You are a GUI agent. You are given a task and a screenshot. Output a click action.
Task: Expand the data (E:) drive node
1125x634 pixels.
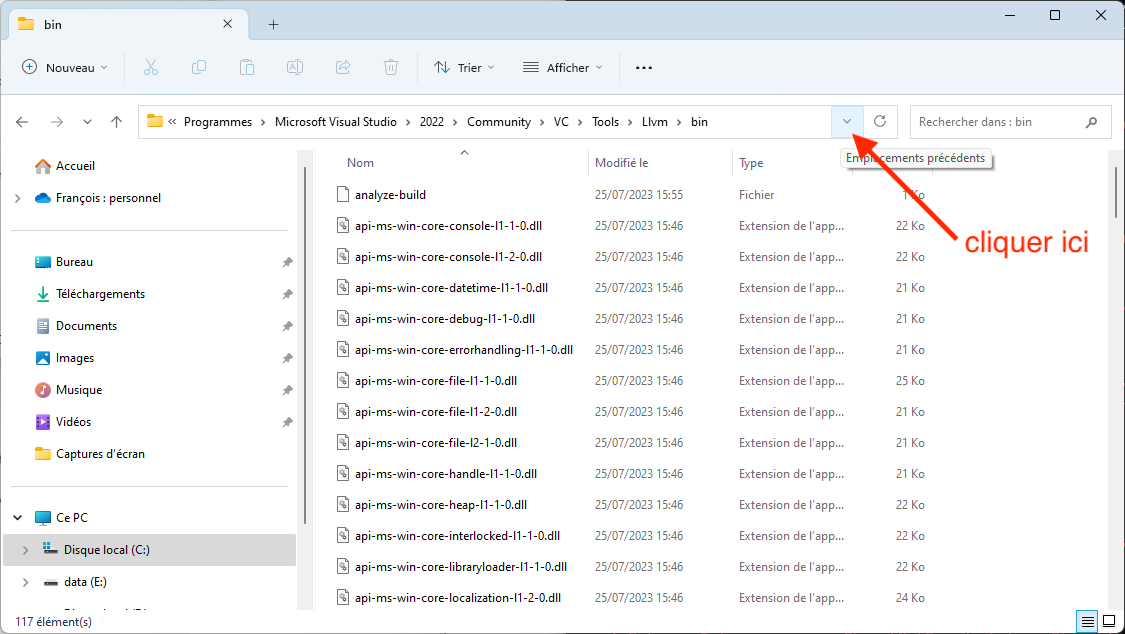24,581
